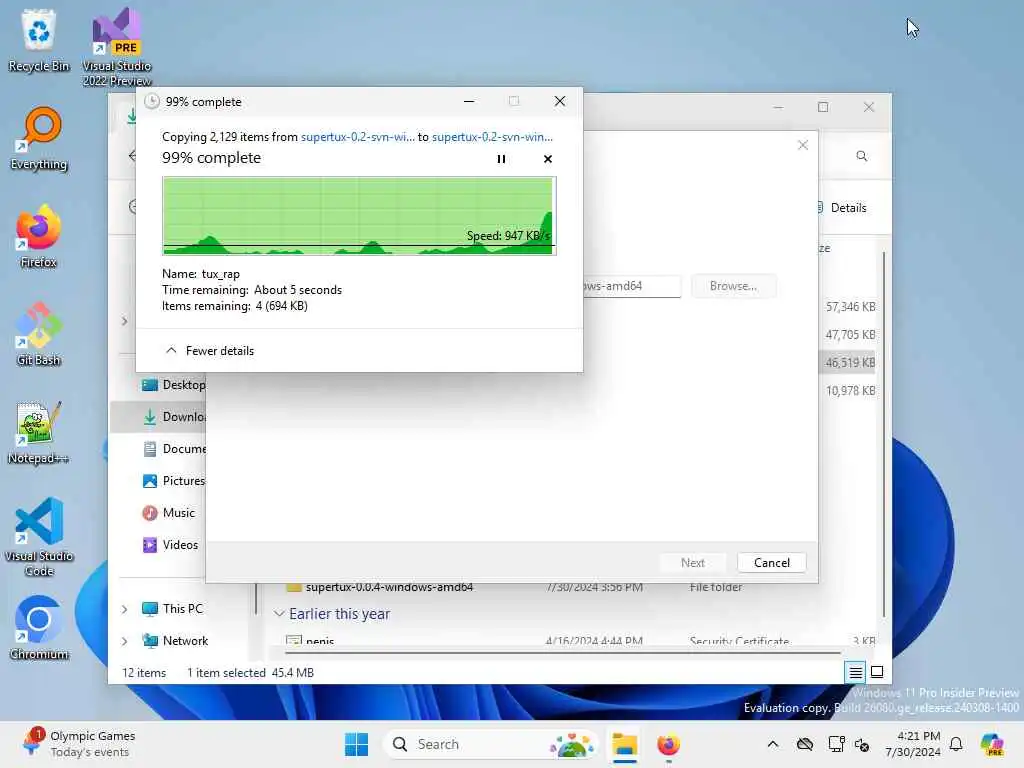This screenshot has width=1024, height=768.
Task: Expand the collapsed navigation pane arrow
Action: coord(125,321)
